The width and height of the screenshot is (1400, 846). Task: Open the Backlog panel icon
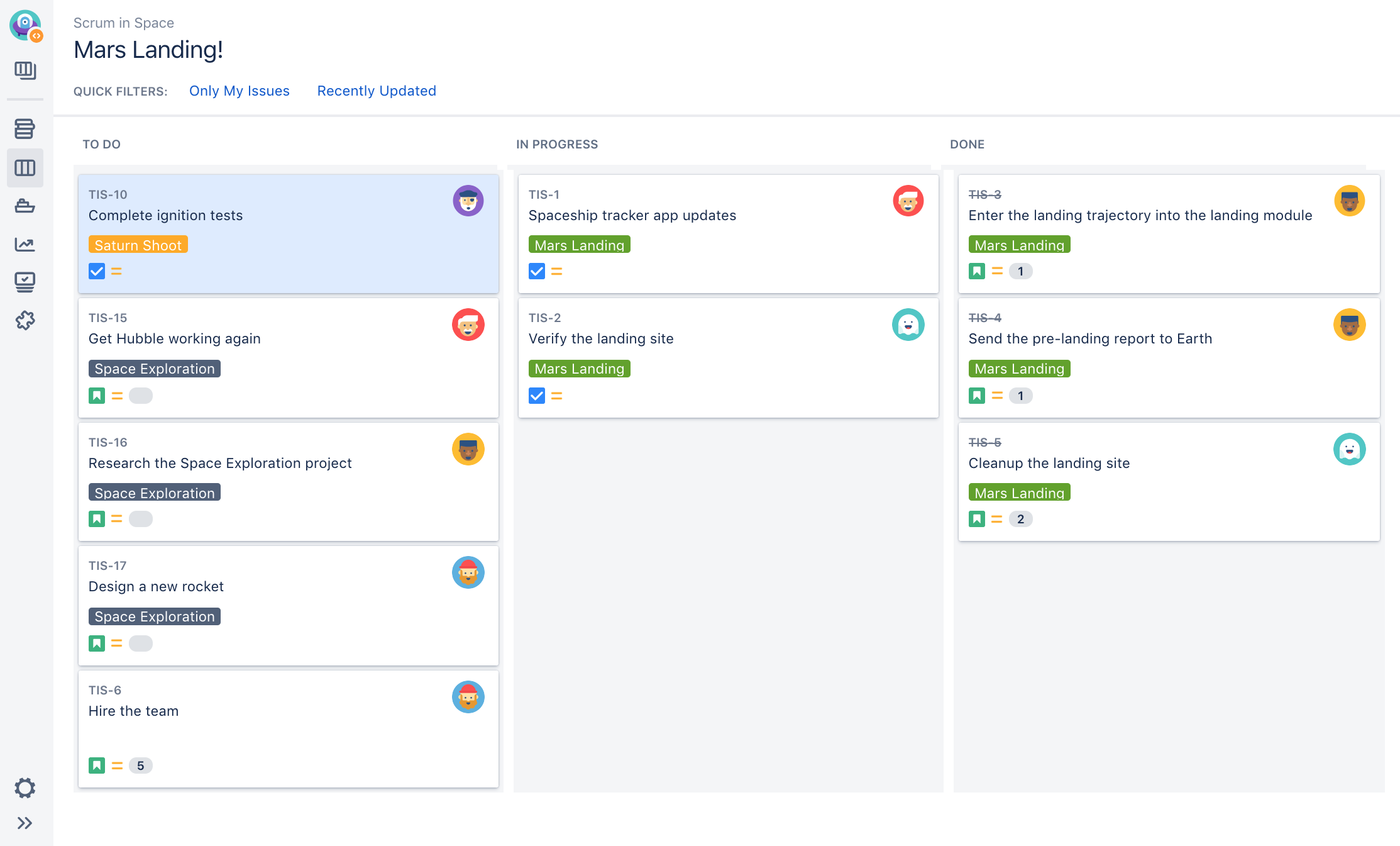pyautogui.click(x=27, y=130)
